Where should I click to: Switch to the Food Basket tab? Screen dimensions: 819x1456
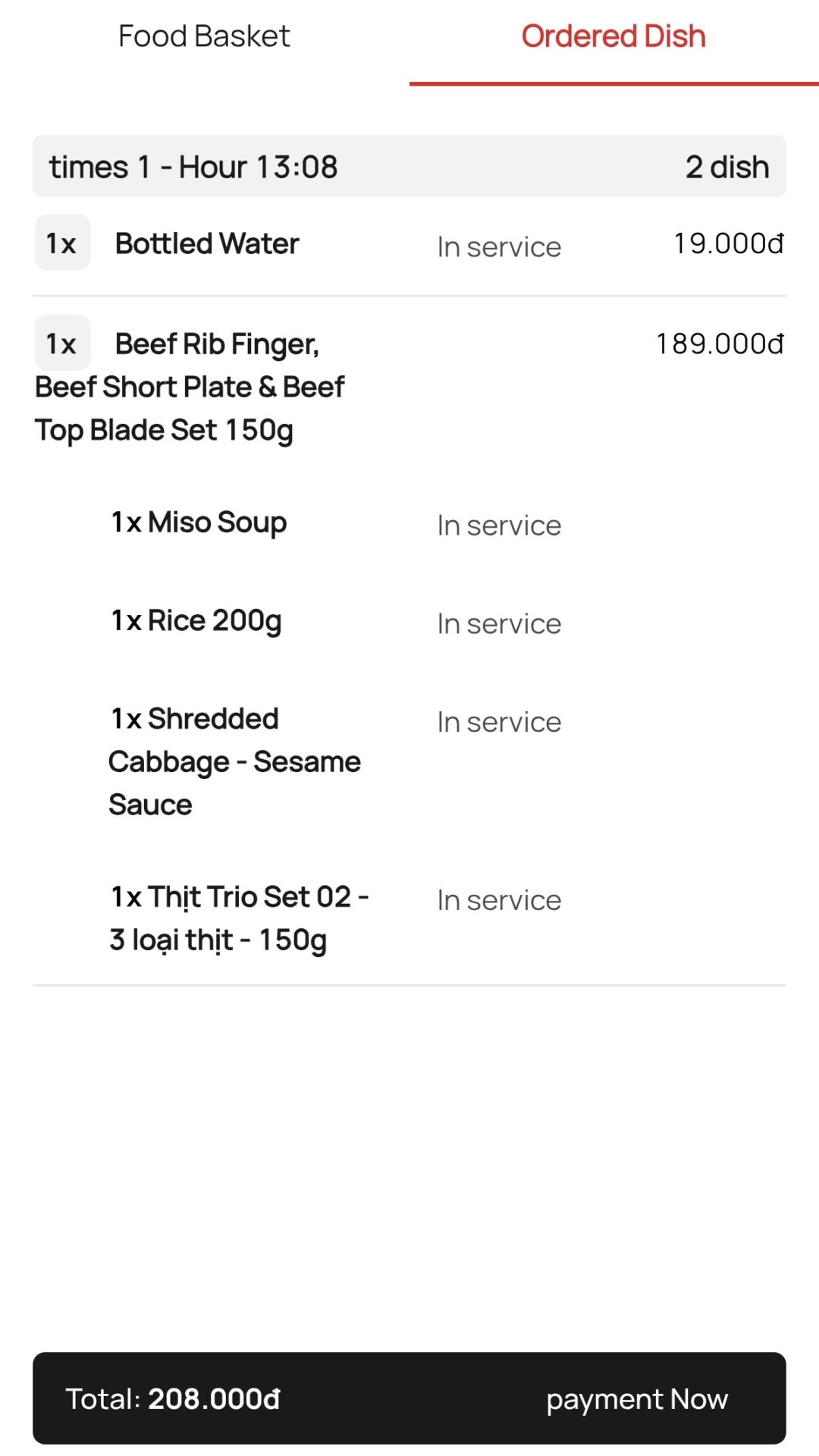(204, 36)
